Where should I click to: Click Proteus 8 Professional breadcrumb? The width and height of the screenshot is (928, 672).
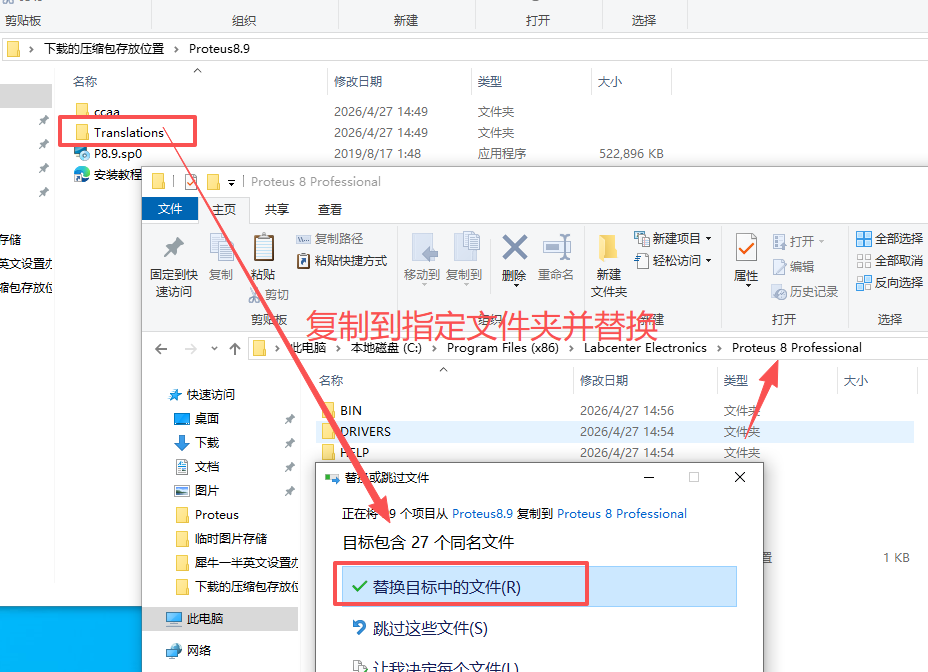point(797,348)
